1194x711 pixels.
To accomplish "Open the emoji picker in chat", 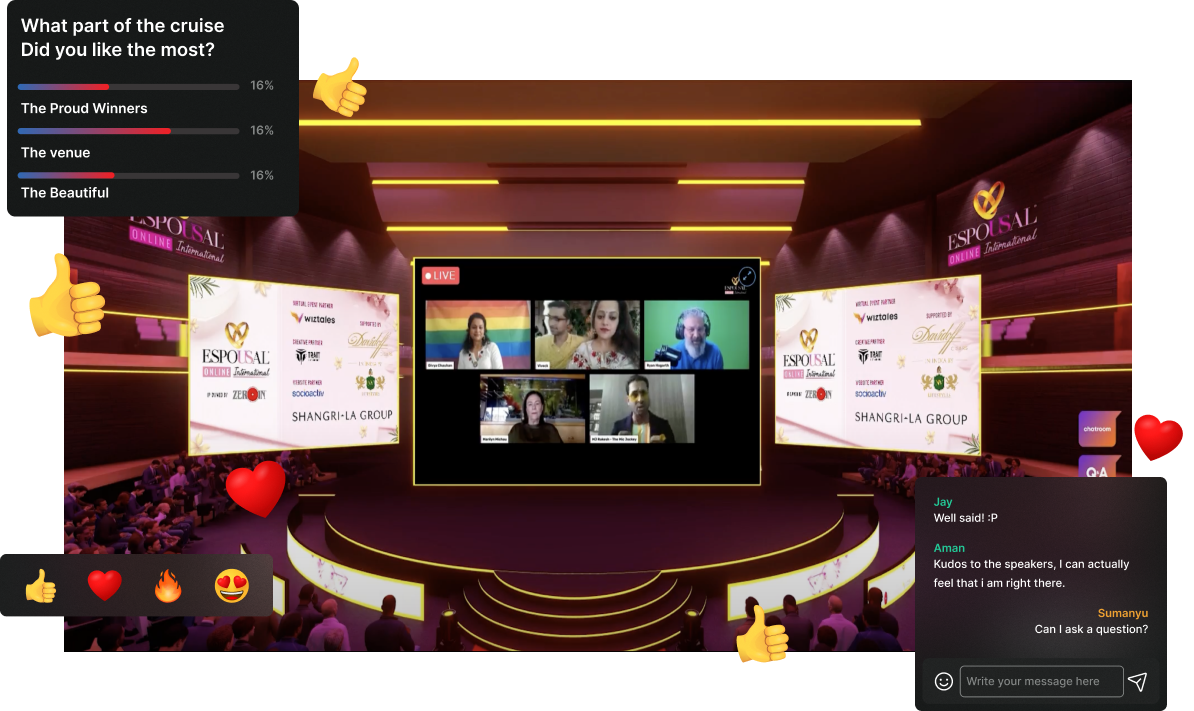I will pyautogui.click(x=943, y=681).
